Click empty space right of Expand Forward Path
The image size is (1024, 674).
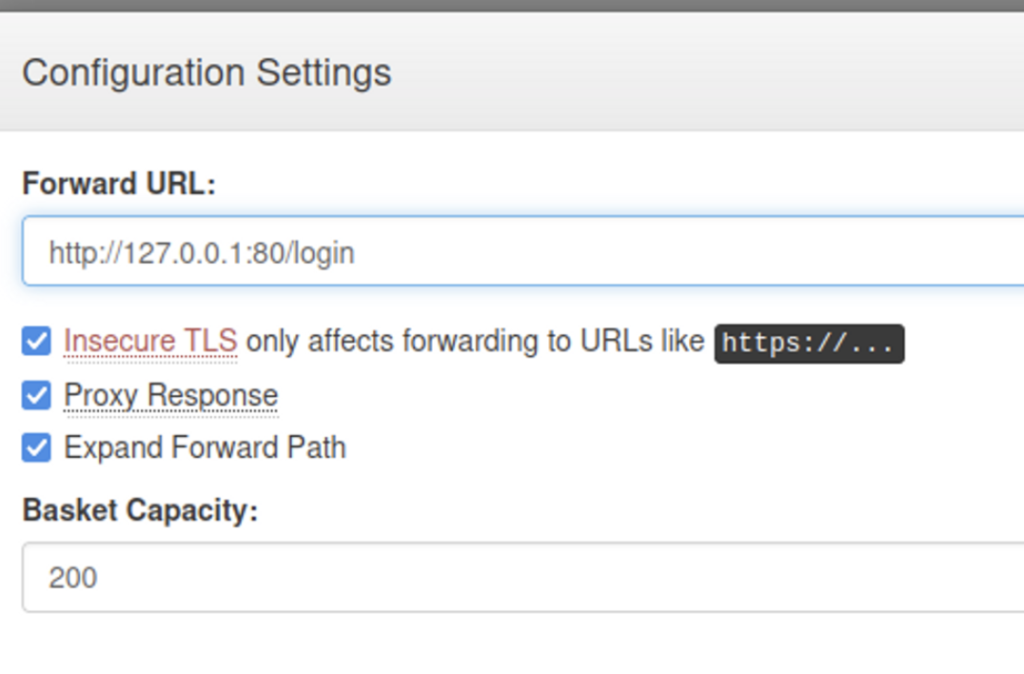click(x=650, y=447)
